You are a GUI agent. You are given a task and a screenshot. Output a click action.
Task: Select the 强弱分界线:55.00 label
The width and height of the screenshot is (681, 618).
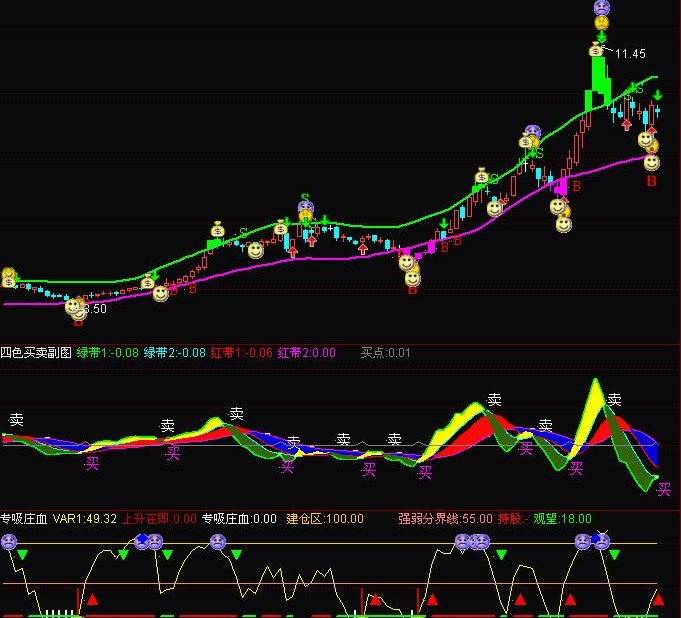445,519
